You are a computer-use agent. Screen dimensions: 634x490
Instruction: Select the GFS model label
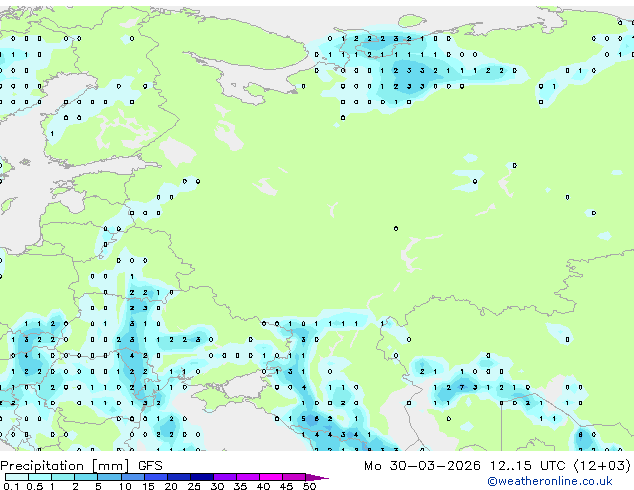150,466
